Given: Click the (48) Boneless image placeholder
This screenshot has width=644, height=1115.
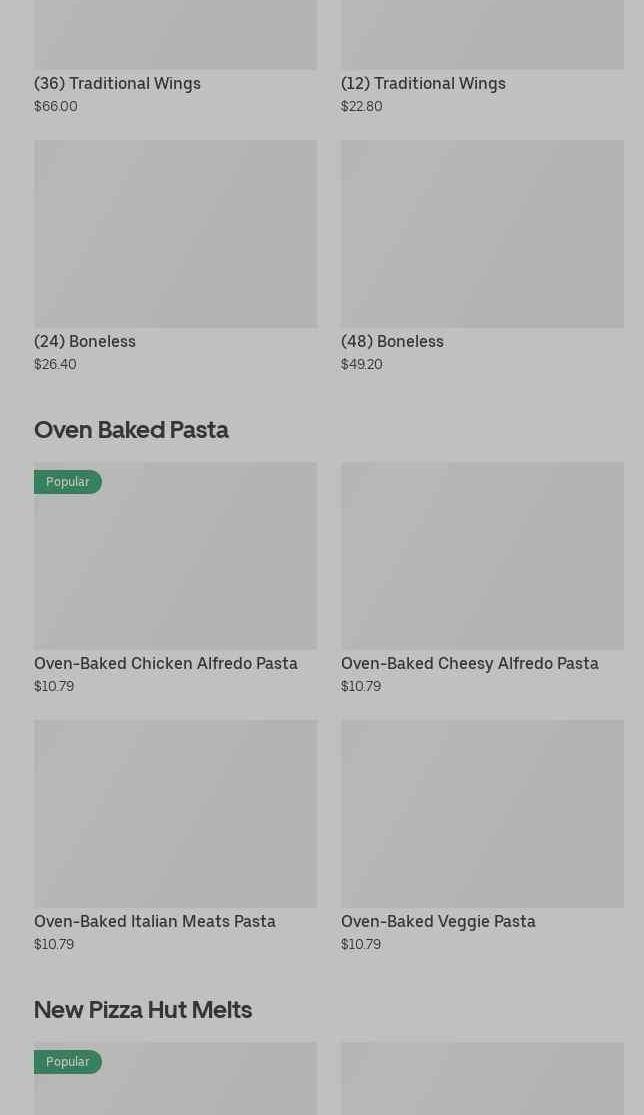Looking at the screenshot, I should 482,233.
